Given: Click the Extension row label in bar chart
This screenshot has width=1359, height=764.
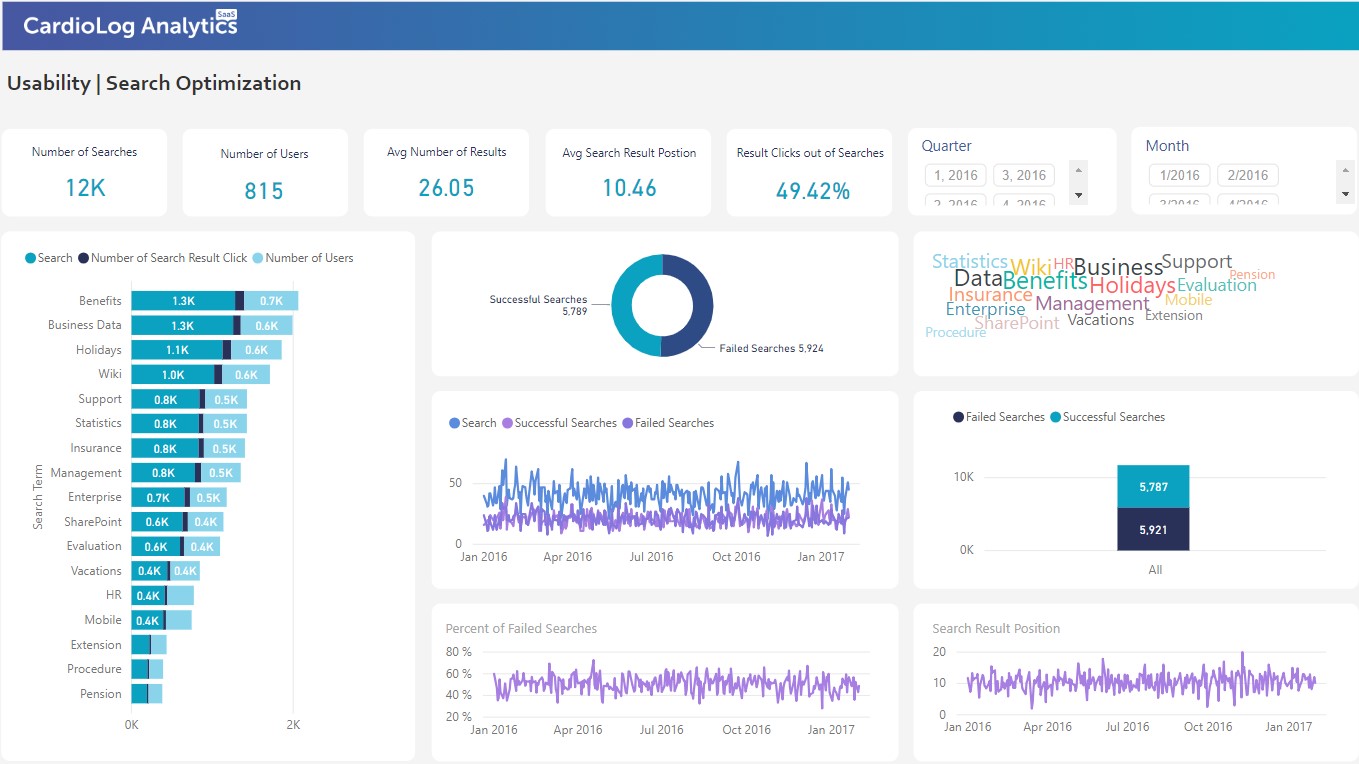Looking at the screenshot, I should 96,645.
